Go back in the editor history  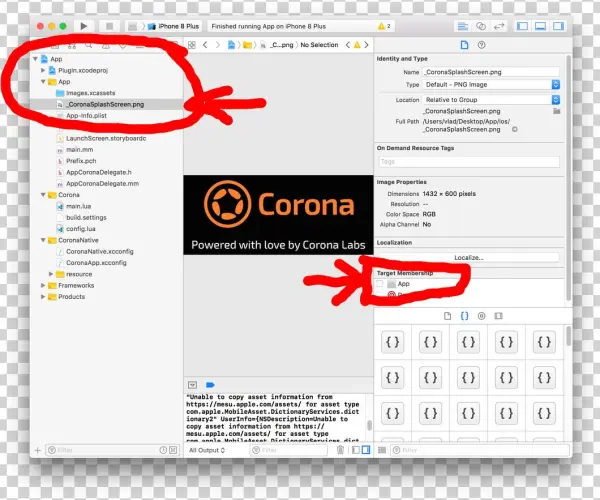pyautogui.click(x=205, y=45)
